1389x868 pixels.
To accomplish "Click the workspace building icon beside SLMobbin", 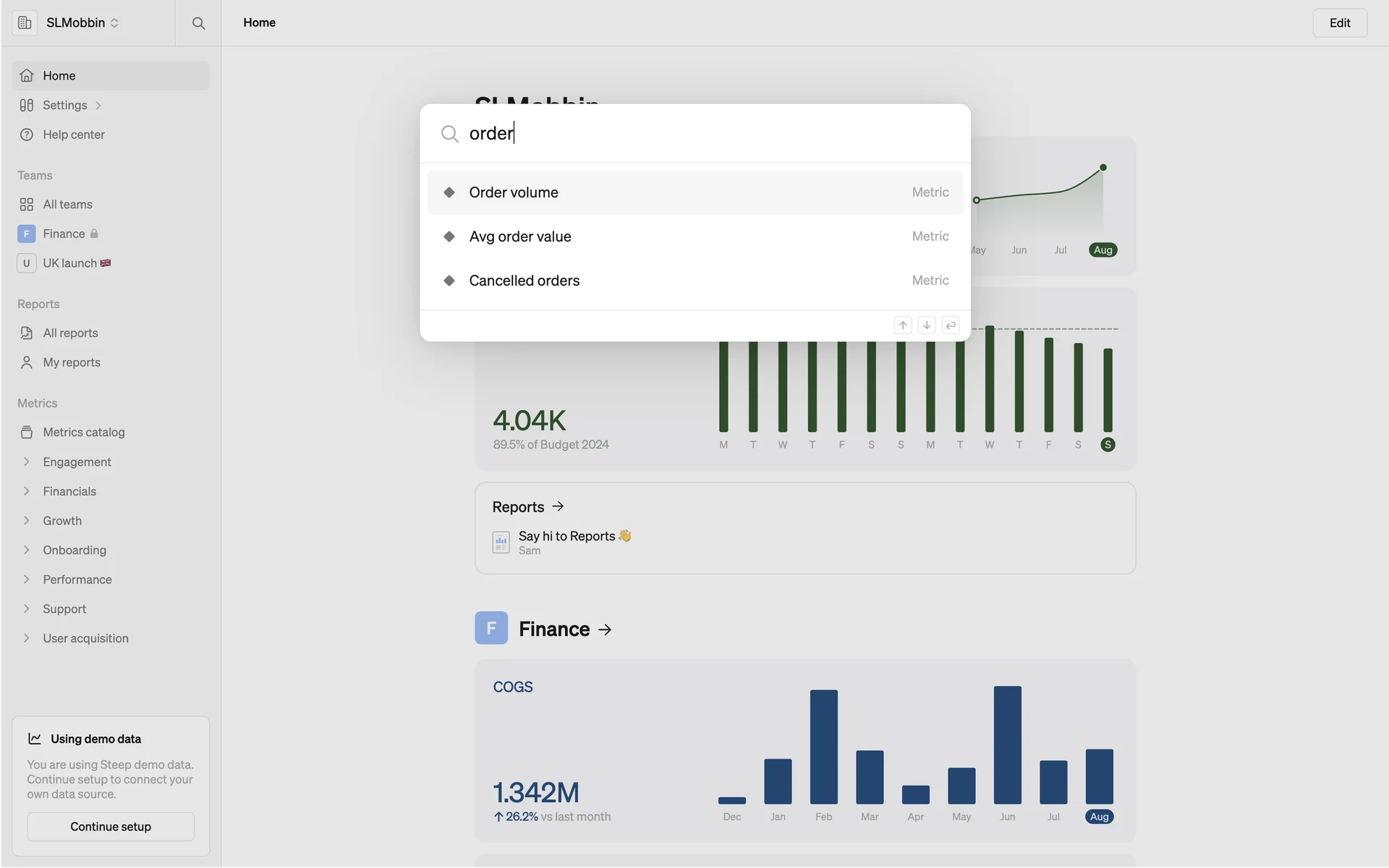I will pyautogui.click(x=25, y=23).
